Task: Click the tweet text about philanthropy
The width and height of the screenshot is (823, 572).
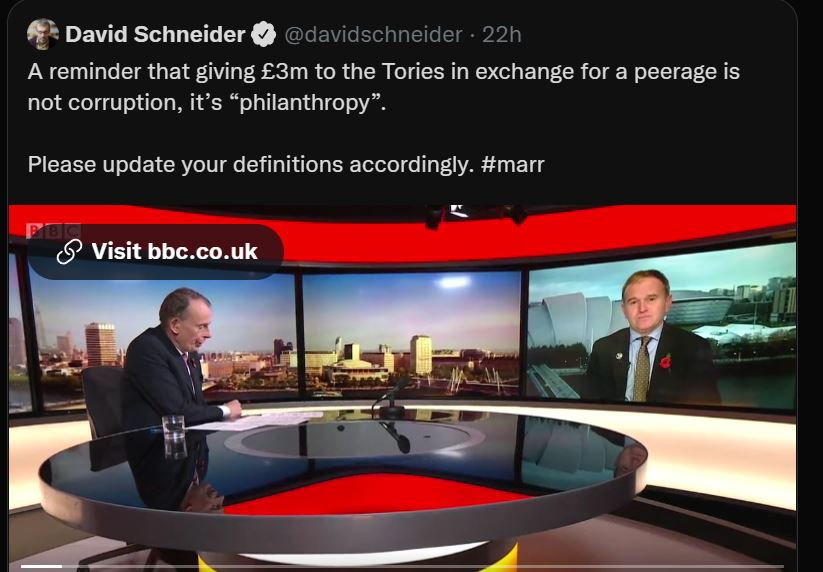Action: point(384,87)
